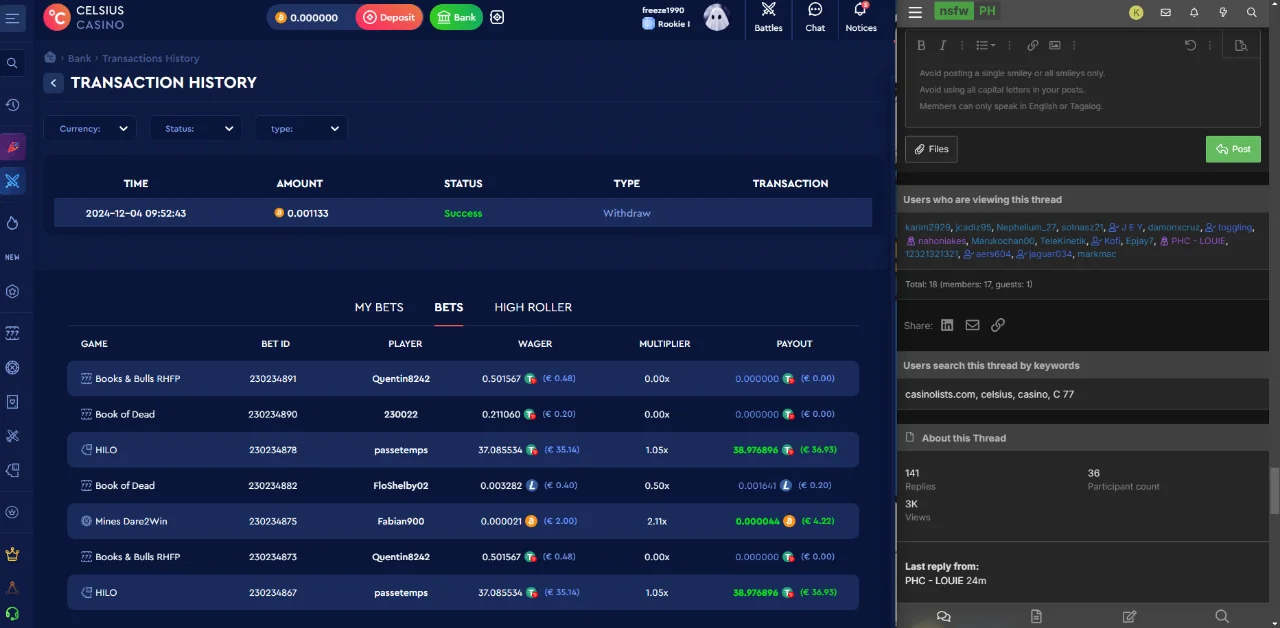1280x628 pixels.
Task: Open the Chat panel icon
Action: [x=815, y=17]
